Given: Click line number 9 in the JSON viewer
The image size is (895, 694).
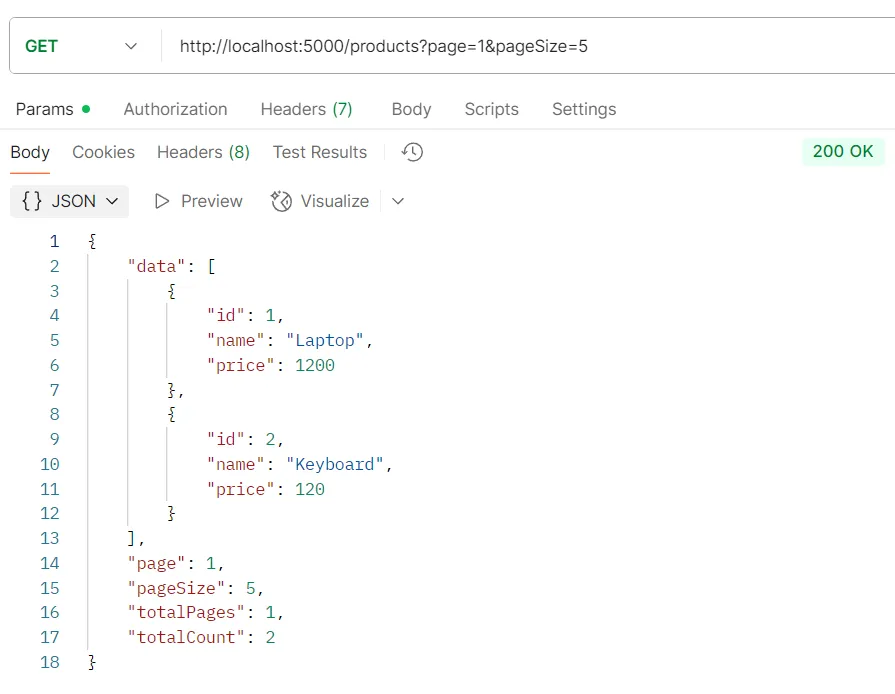Looking at the screenshot, I should [x=54, y=439].
